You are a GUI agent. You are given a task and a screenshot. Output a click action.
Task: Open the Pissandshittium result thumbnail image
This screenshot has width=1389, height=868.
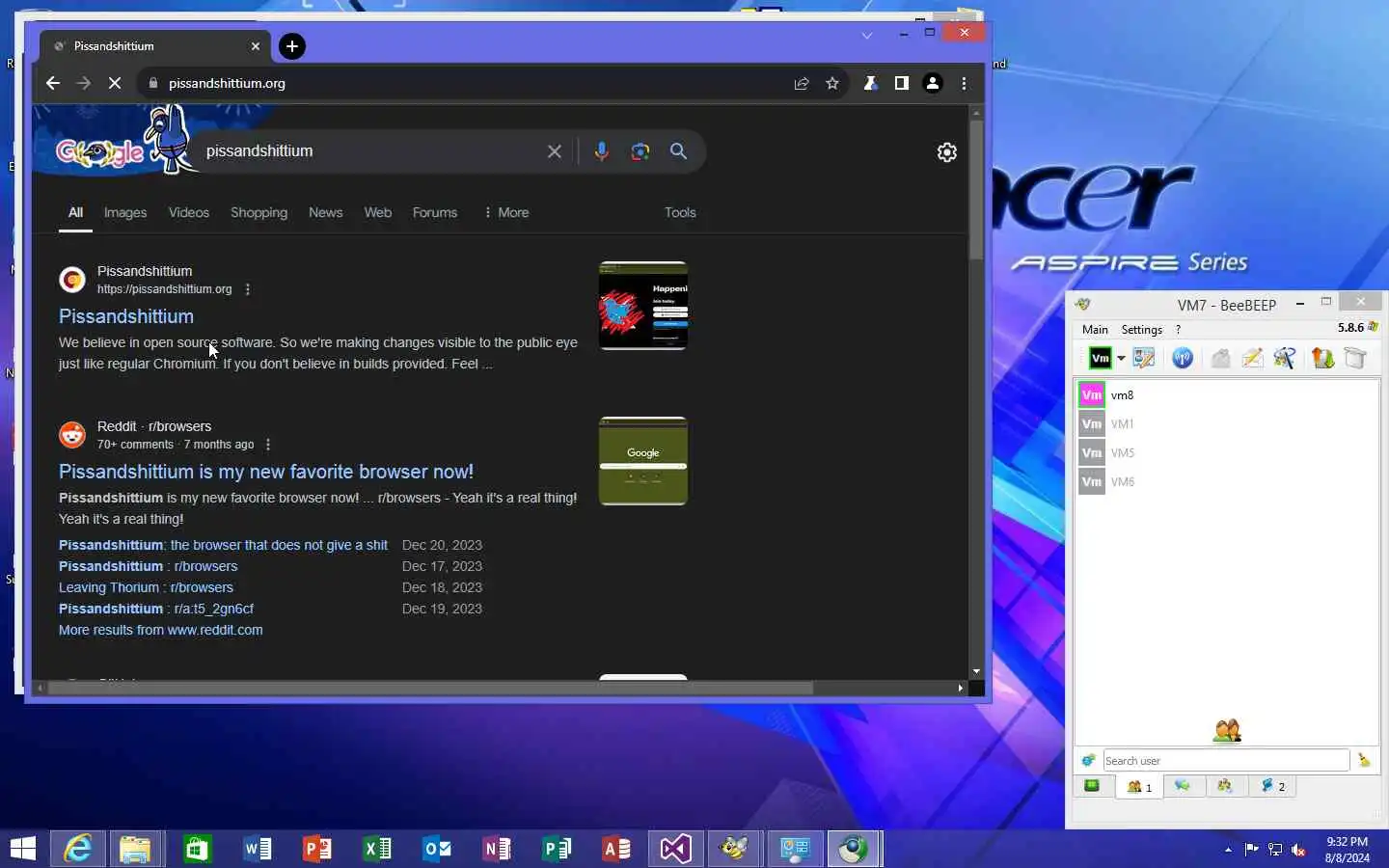643,306
